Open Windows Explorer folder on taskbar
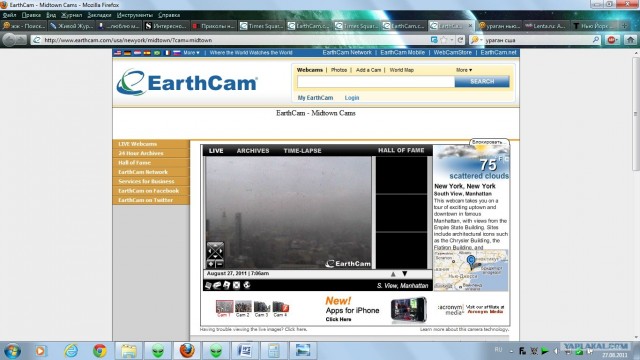The height and width of the screenshot is (360, 640). coord(129,351)
